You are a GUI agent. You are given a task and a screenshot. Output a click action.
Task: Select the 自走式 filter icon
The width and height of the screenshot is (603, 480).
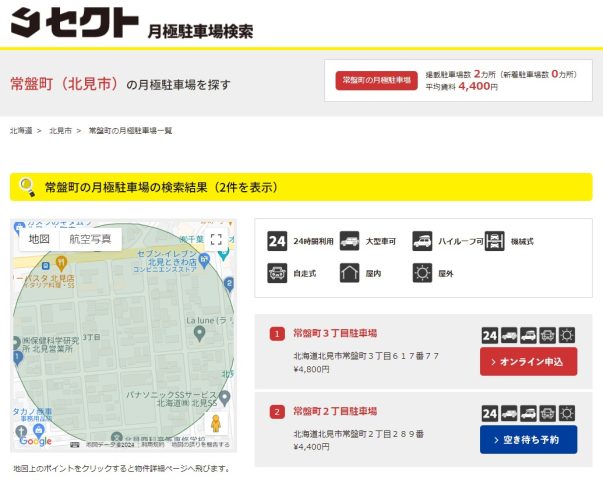(277, 273)
